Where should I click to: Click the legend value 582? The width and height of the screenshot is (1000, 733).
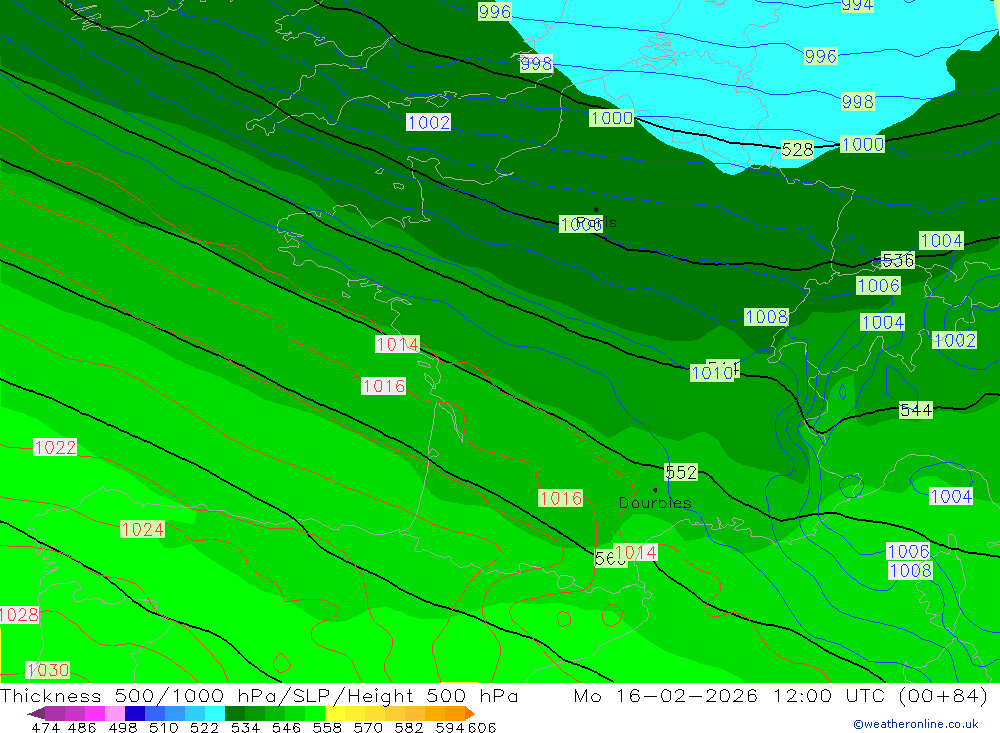pos(409,728)
